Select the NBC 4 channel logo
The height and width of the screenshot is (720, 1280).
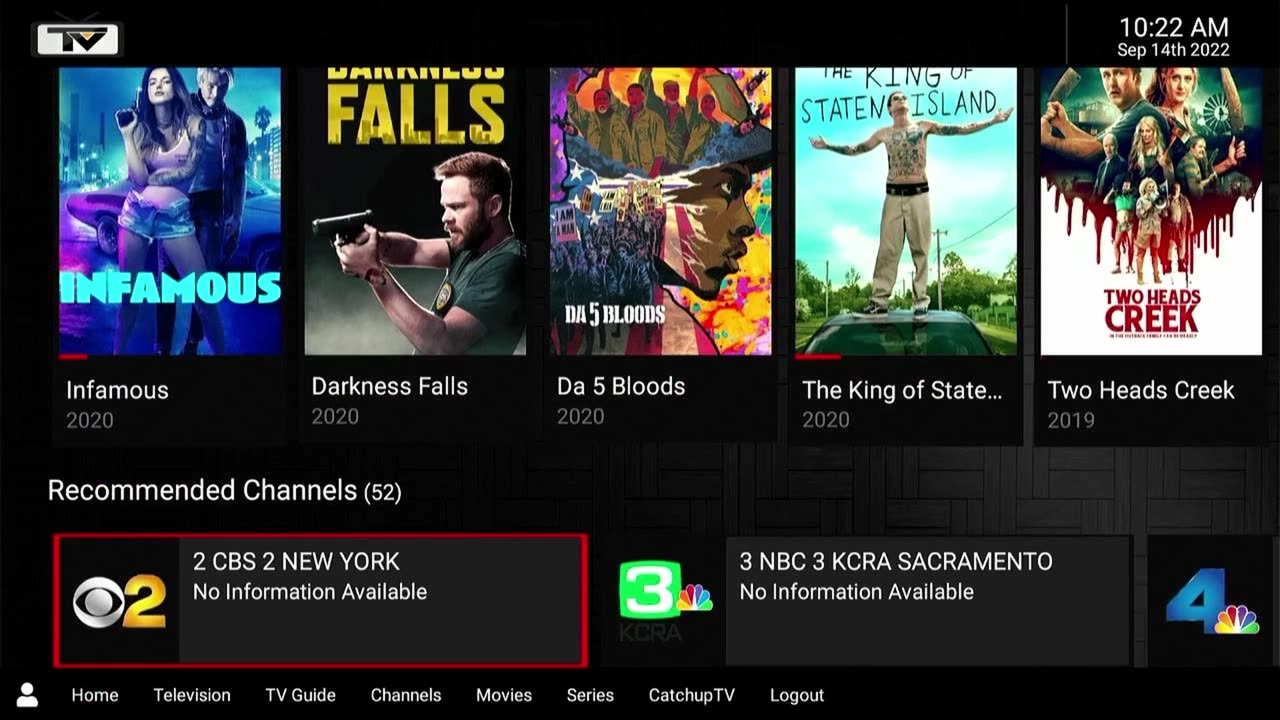pos(1212,601)
